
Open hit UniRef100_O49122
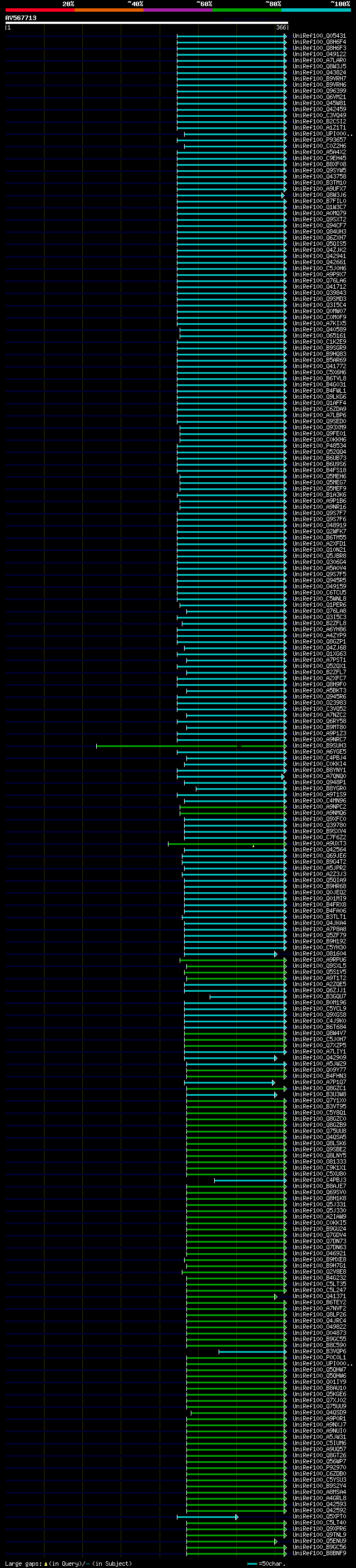319,54
